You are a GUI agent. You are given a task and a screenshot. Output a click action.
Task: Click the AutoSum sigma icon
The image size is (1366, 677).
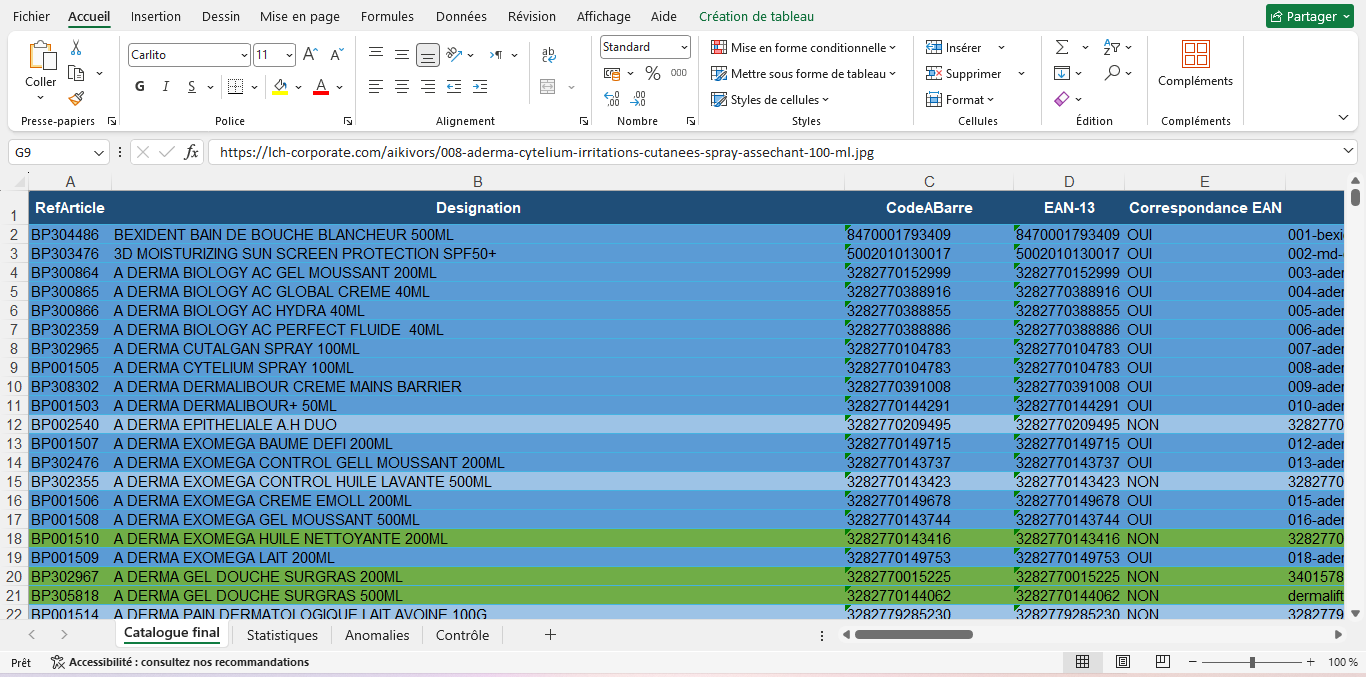click(x=1062, y=47)
